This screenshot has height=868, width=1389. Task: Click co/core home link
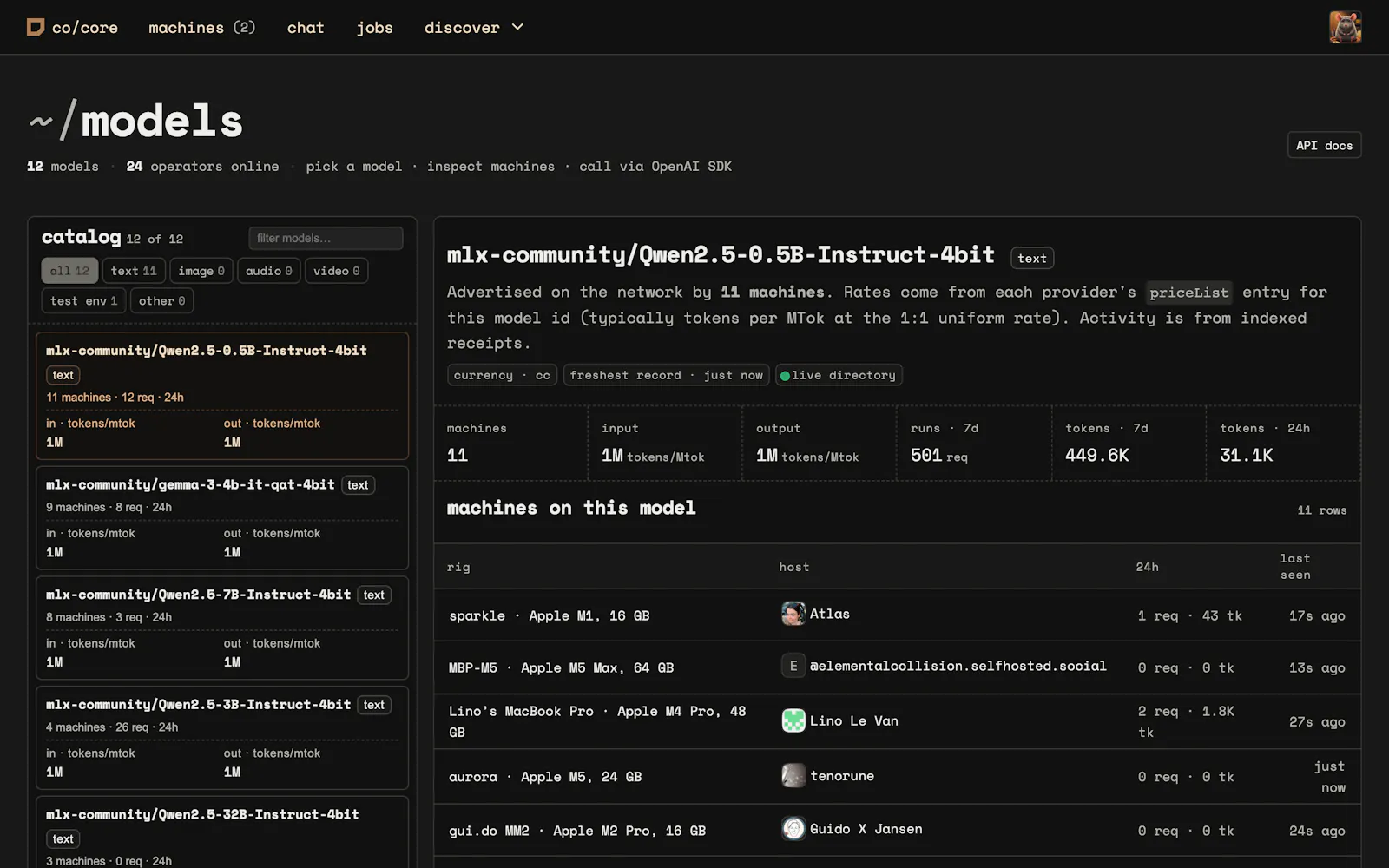[x=72, y=27]
